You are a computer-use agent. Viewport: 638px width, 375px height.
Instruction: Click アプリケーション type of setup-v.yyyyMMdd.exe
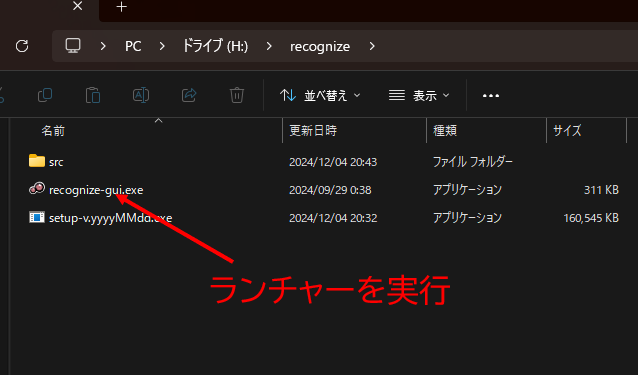click(467, 218)
